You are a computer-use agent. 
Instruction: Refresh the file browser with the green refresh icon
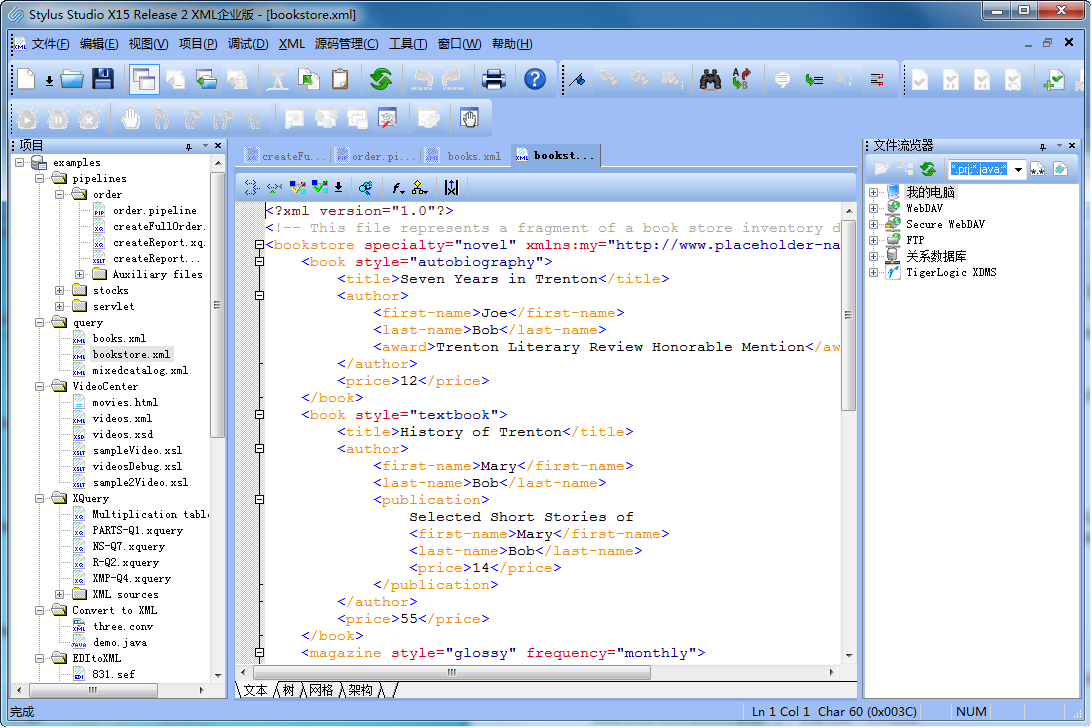click(x=926, y=169)
